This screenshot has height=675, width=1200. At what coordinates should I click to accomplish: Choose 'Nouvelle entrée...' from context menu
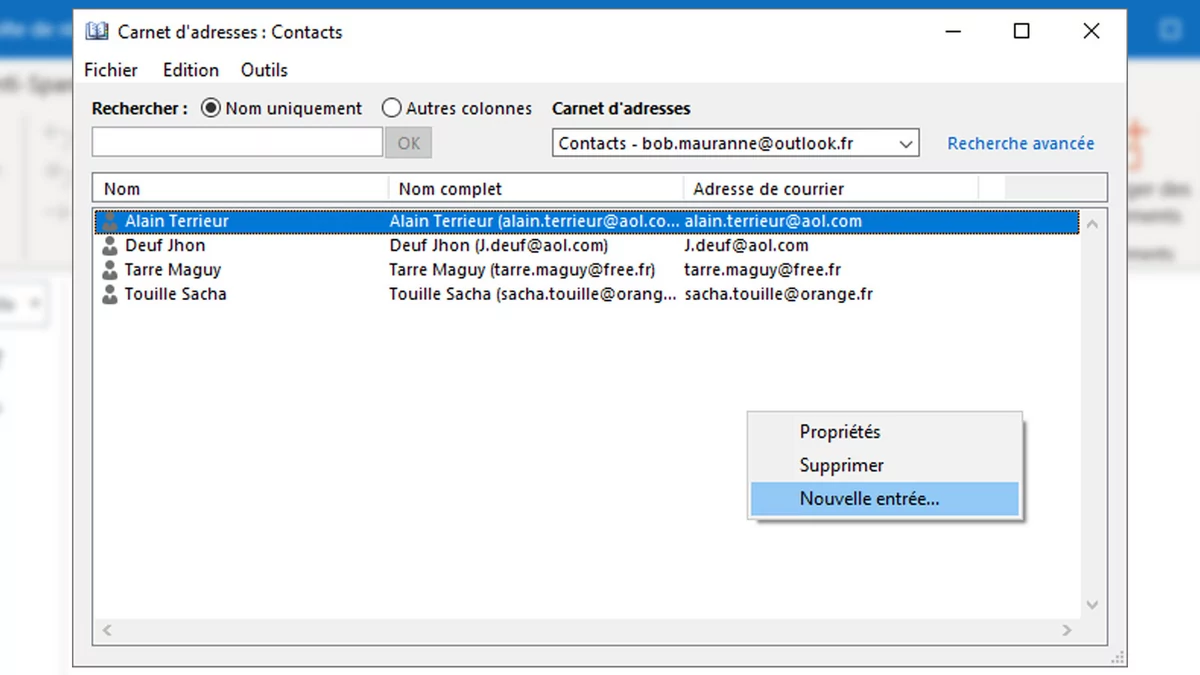tap(869, 499)
